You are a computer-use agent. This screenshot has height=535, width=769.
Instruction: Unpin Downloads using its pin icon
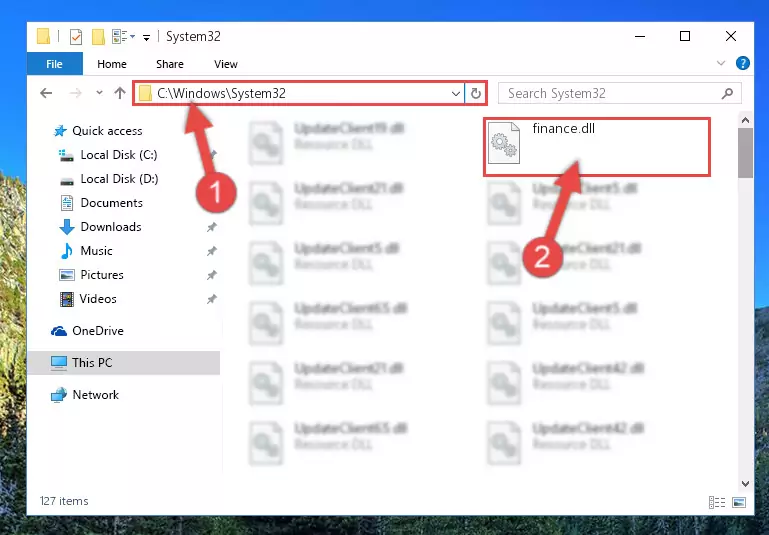(x=211, y=227)
